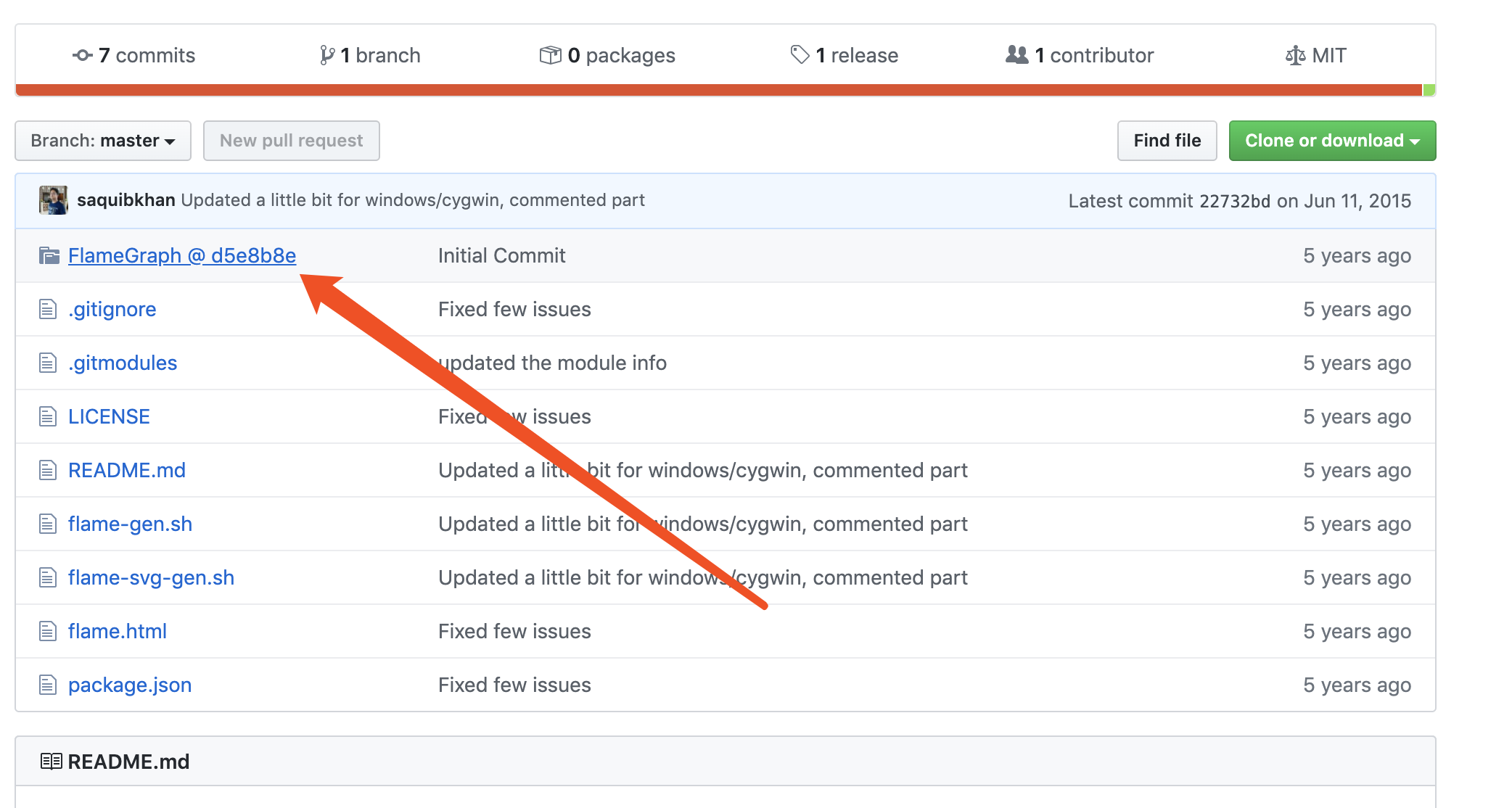1512x808 pixels.
Task: Click the contributors people icon
Action: (1016, 54)
